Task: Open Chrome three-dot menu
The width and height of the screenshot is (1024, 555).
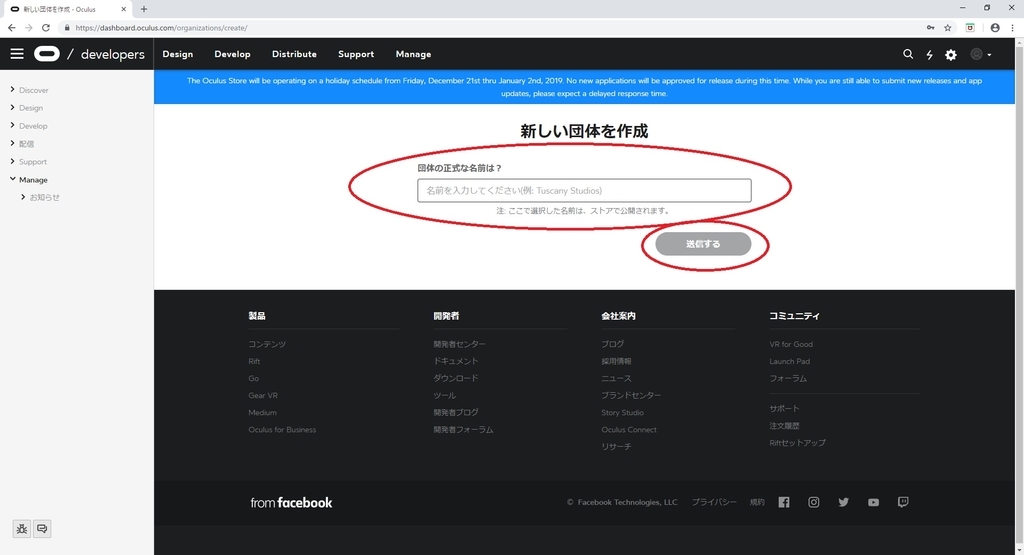Action: [1012, 27]
